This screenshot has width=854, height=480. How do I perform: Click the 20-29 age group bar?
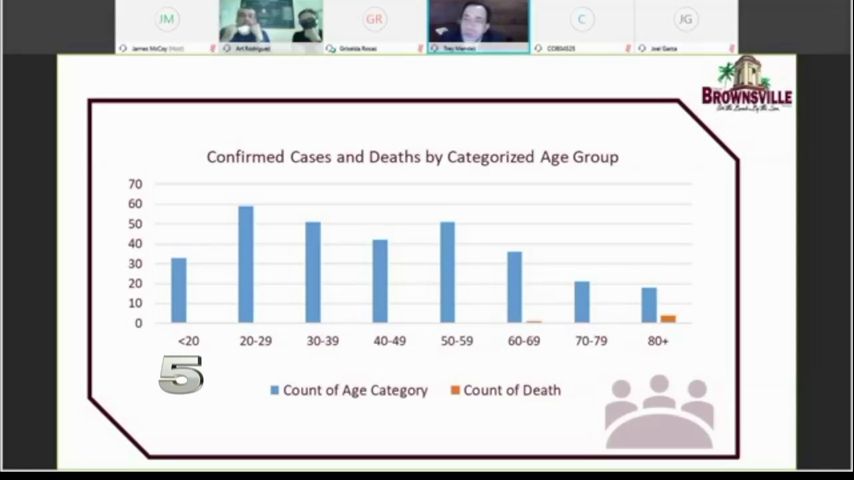(x=246, y=264)
